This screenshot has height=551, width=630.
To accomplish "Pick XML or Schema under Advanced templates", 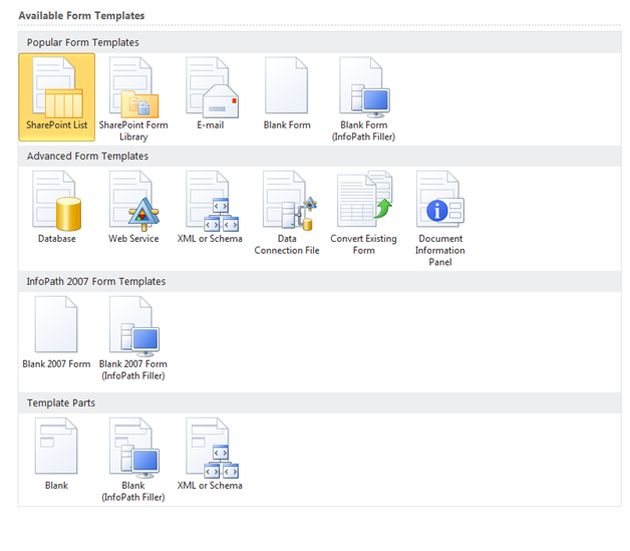I will pos(210,207).
